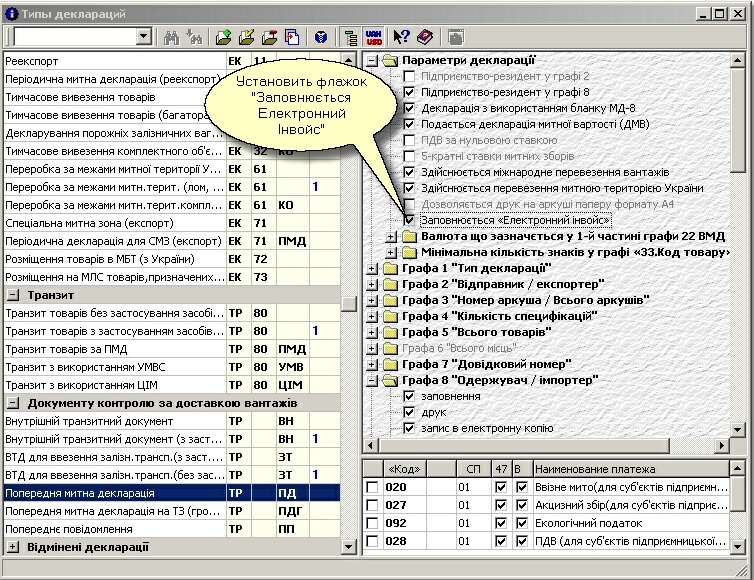The width and height of the screenshot is (754, 580).
Task: Toggle the tree view toolbar icon
Action: point(351,37)
